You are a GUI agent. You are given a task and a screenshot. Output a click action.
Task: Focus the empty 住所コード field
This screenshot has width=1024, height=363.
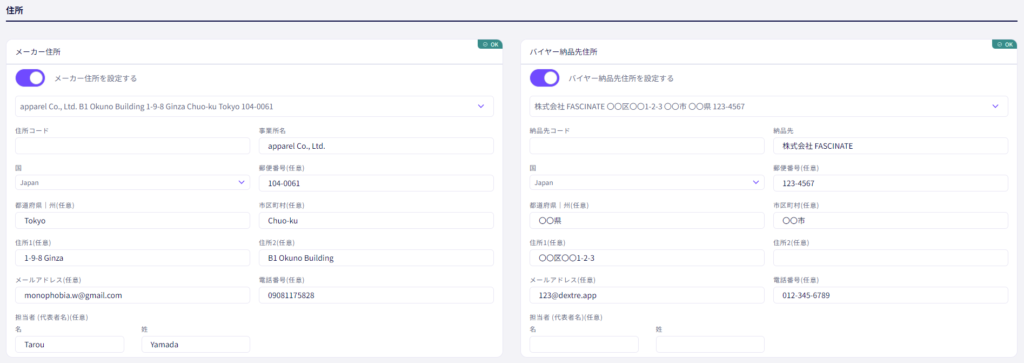pyautogui.click(x=133, y=146)
